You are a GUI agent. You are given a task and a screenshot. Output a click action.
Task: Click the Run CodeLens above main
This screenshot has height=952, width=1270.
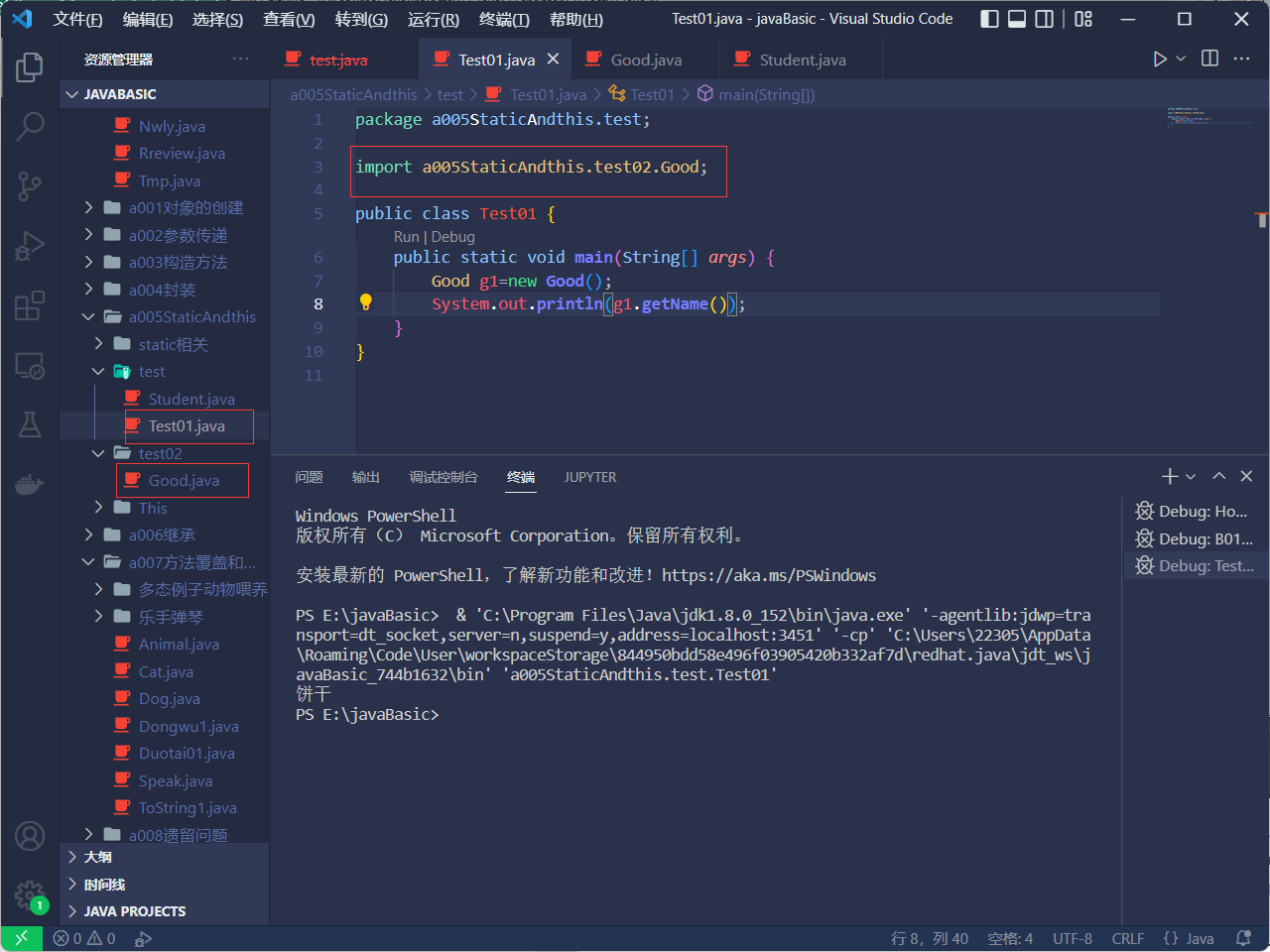point(406,237)
